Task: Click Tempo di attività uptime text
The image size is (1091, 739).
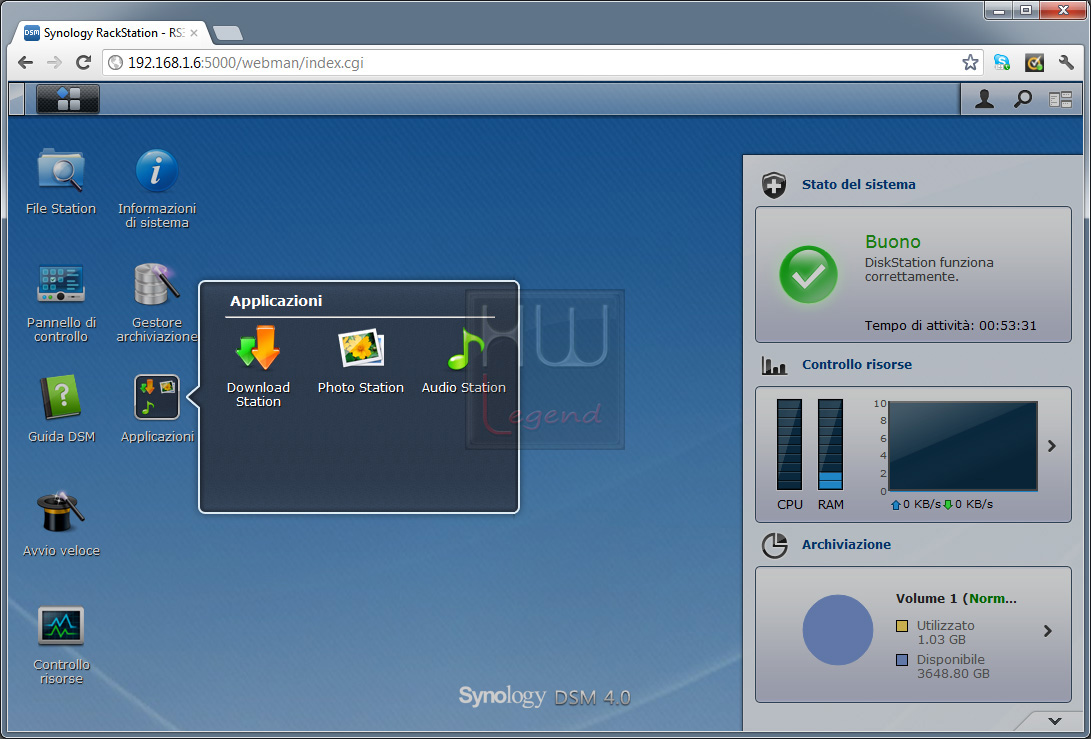Action: coord(950,326)
